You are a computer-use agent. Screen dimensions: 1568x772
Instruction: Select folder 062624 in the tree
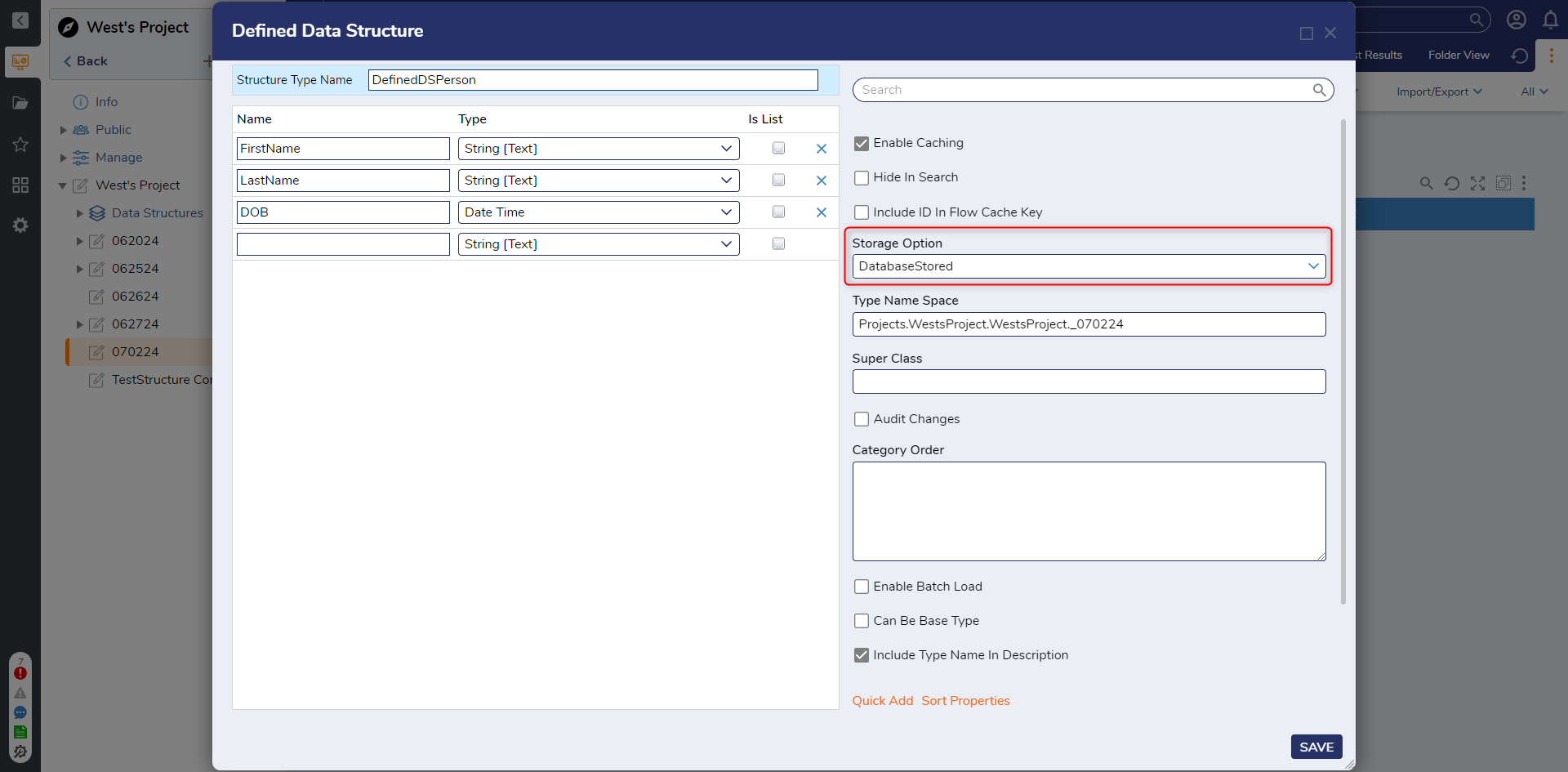point(136,297)
